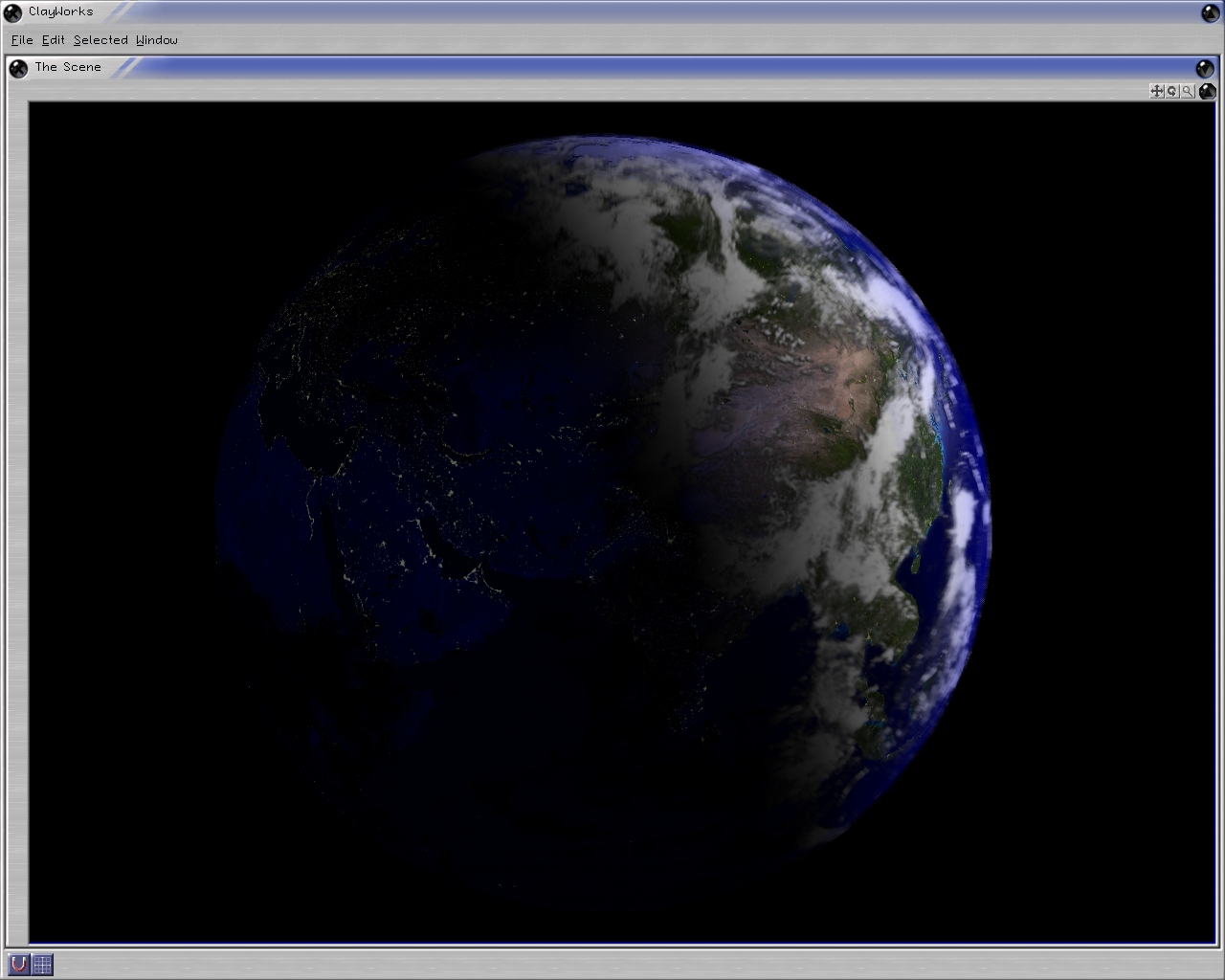Click The Scene window's down-arrow orb

[x=1205, y=68]
